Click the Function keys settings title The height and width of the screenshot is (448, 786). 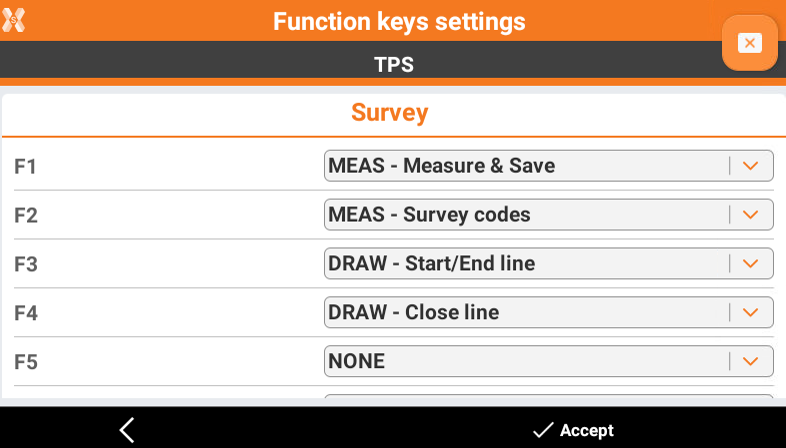(x=399, y=21)
